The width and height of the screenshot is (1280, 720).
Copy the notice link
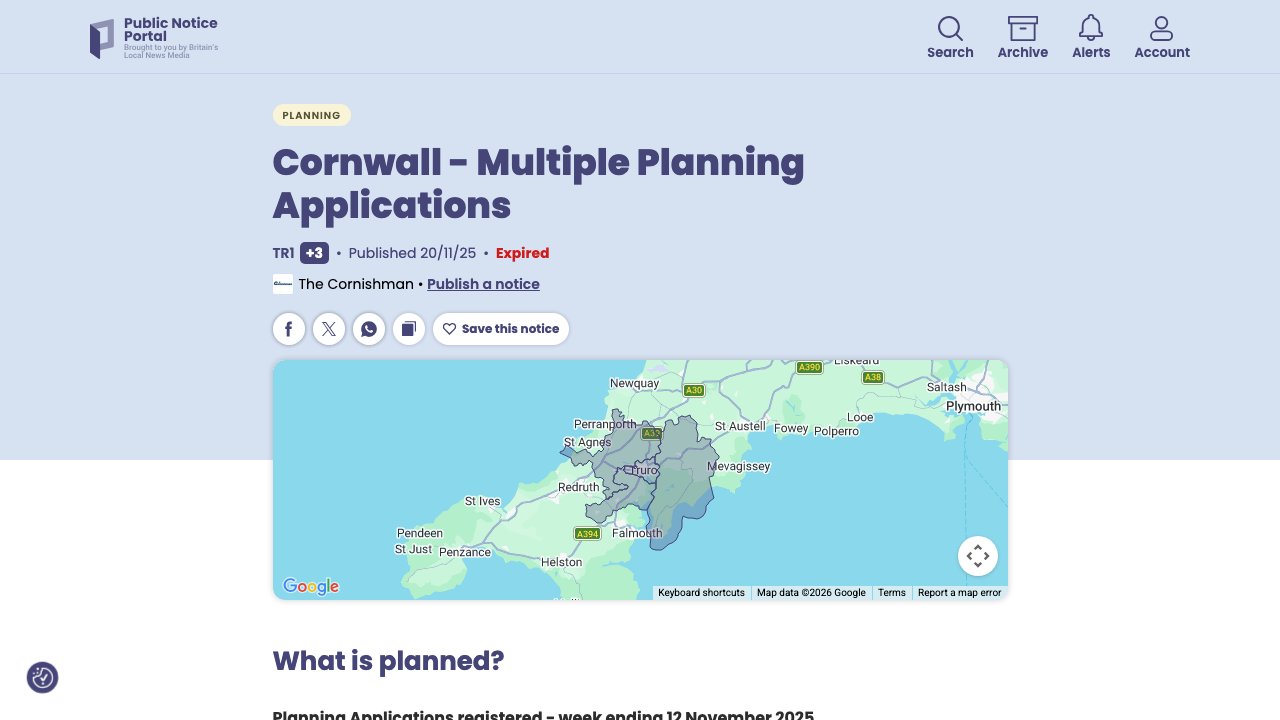pos(409,328)
